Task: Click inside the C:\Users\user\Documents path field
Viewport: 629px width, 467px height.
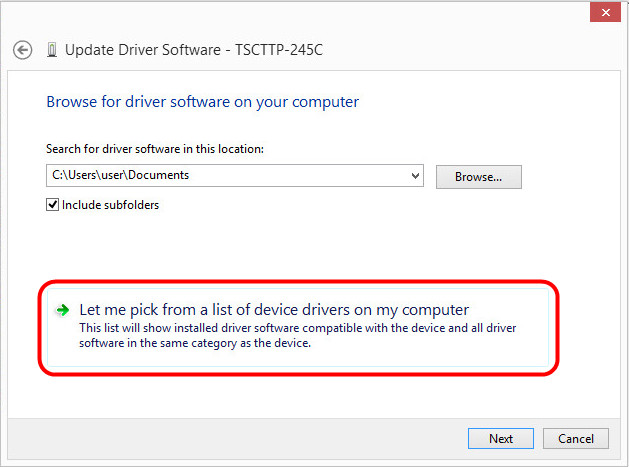Action: coord(230,176)
